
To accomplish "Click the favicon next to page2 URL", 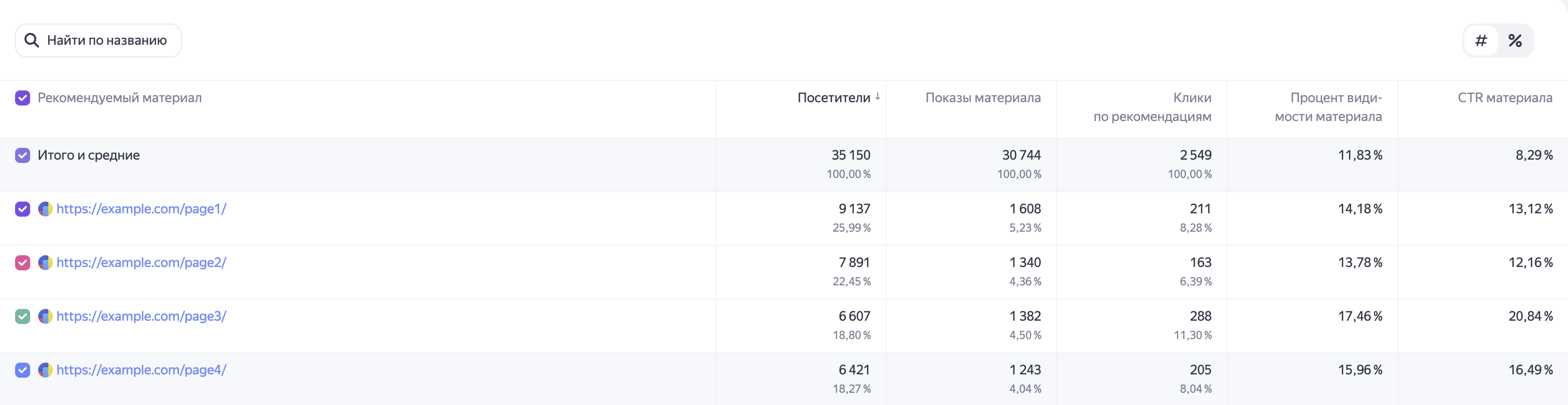I will [45, 263].
